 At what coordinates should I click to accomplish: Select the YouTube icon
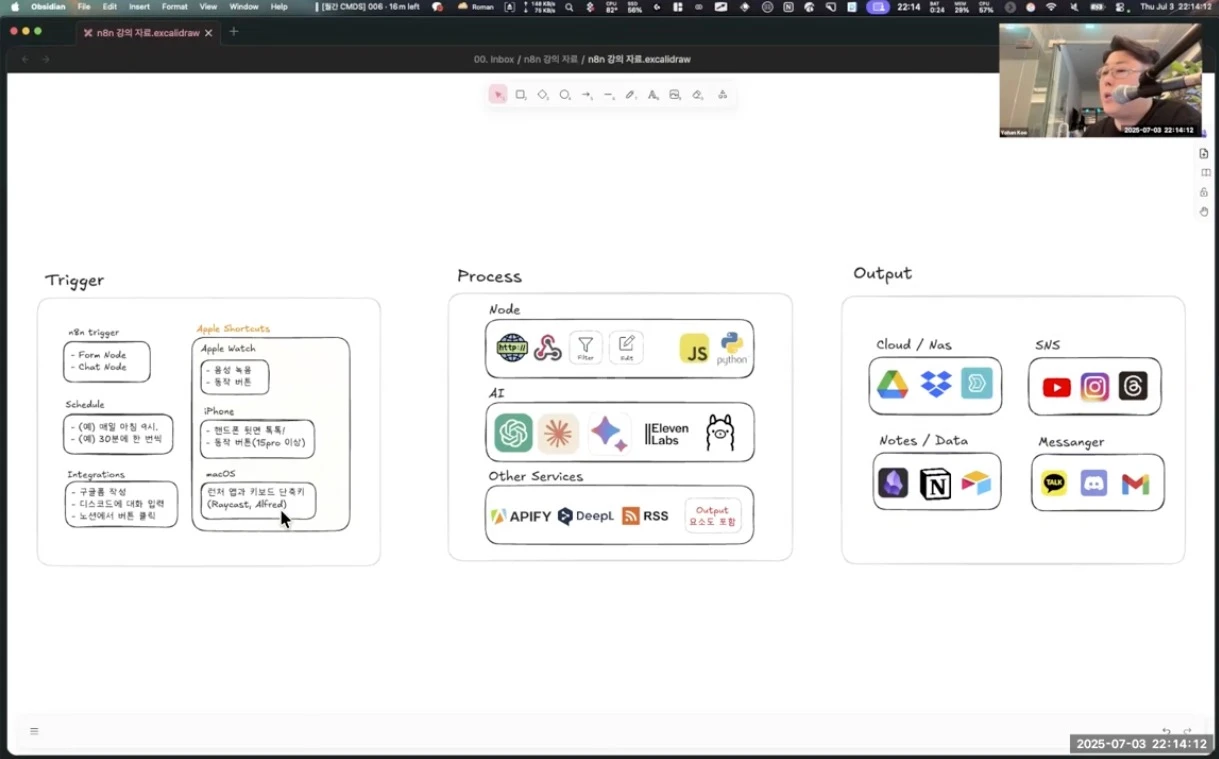pos(1056,387)
